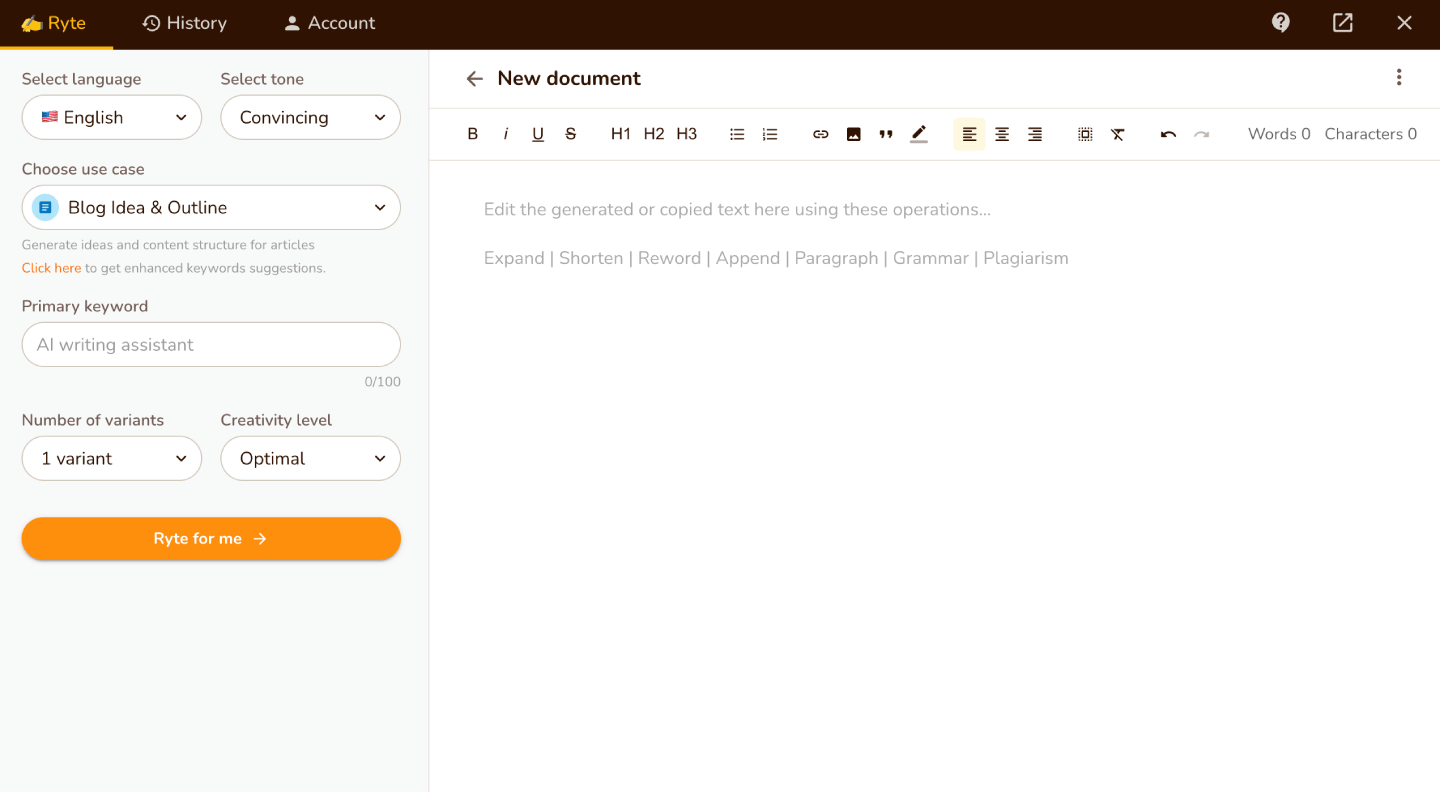Screen dimensions: 1440x792
Task: Open the Select language dropdown
Action: coord(112,117)
